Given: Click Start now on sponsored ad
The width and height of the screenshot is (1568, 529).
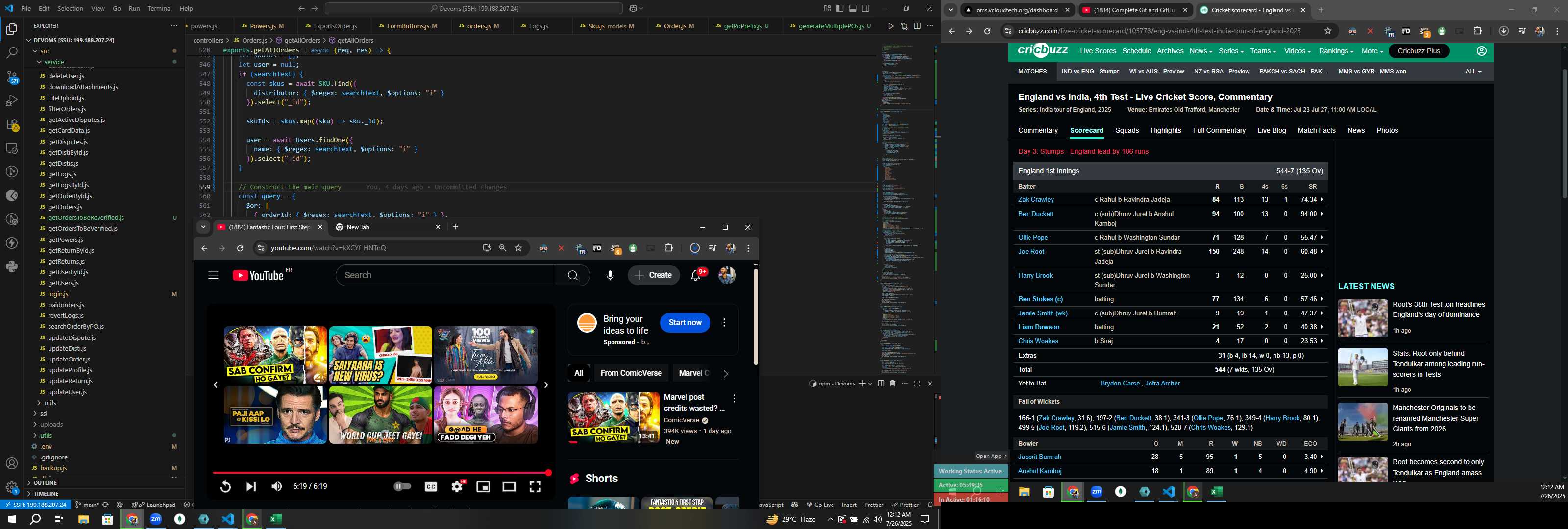Looking at the screenshot, I should point(685,323).
